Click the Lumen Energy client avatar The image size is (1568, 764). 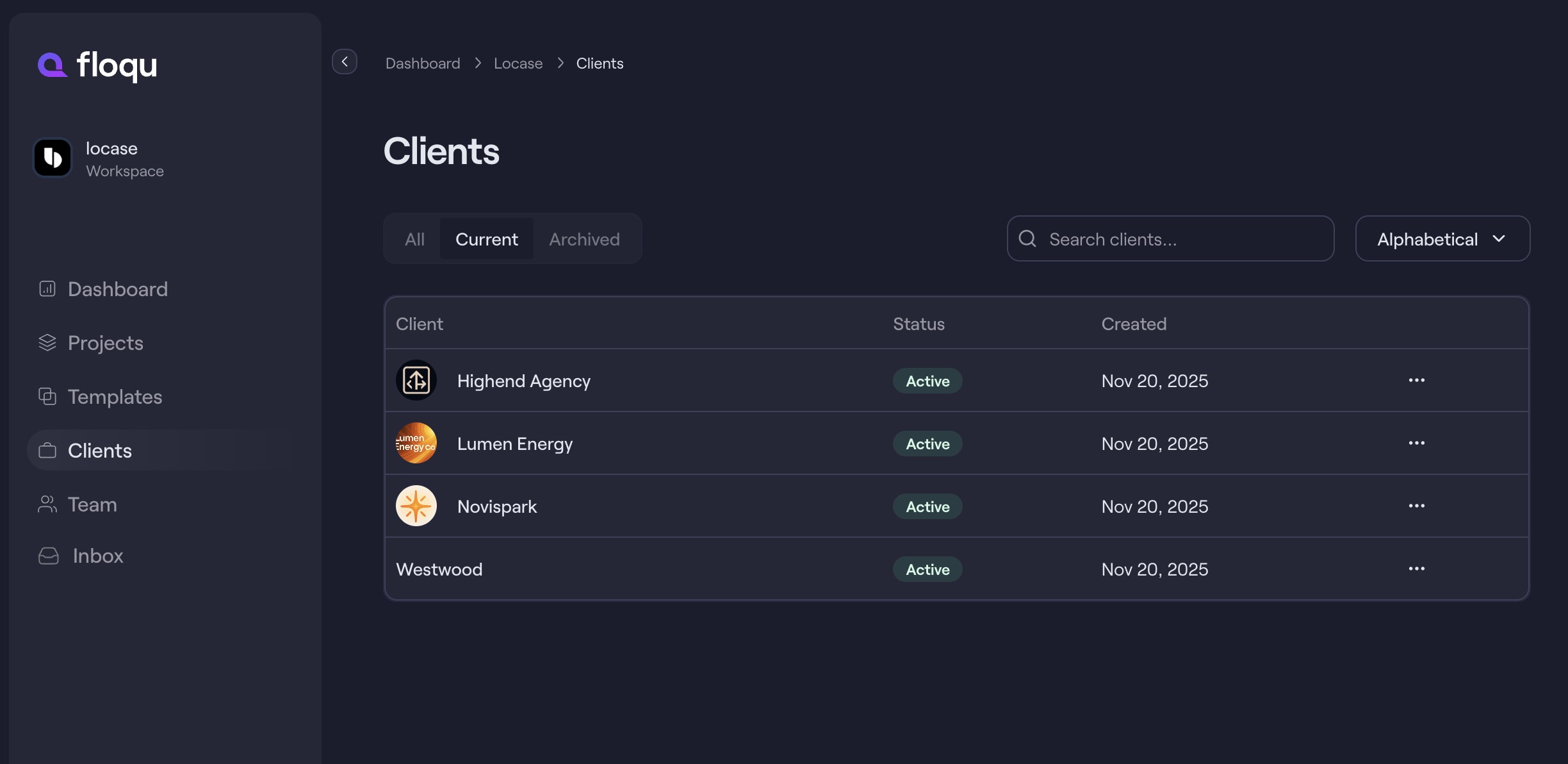[x=416, y=443]
